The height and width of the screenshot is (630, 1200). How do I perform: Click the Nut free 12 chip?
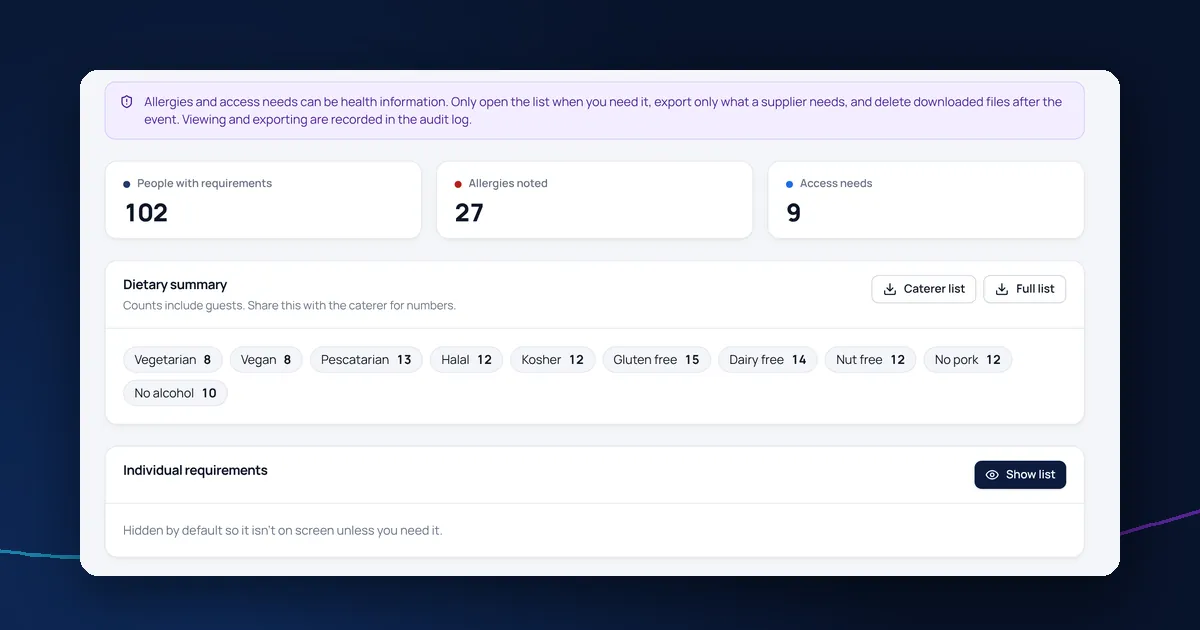tap(870, 360)
